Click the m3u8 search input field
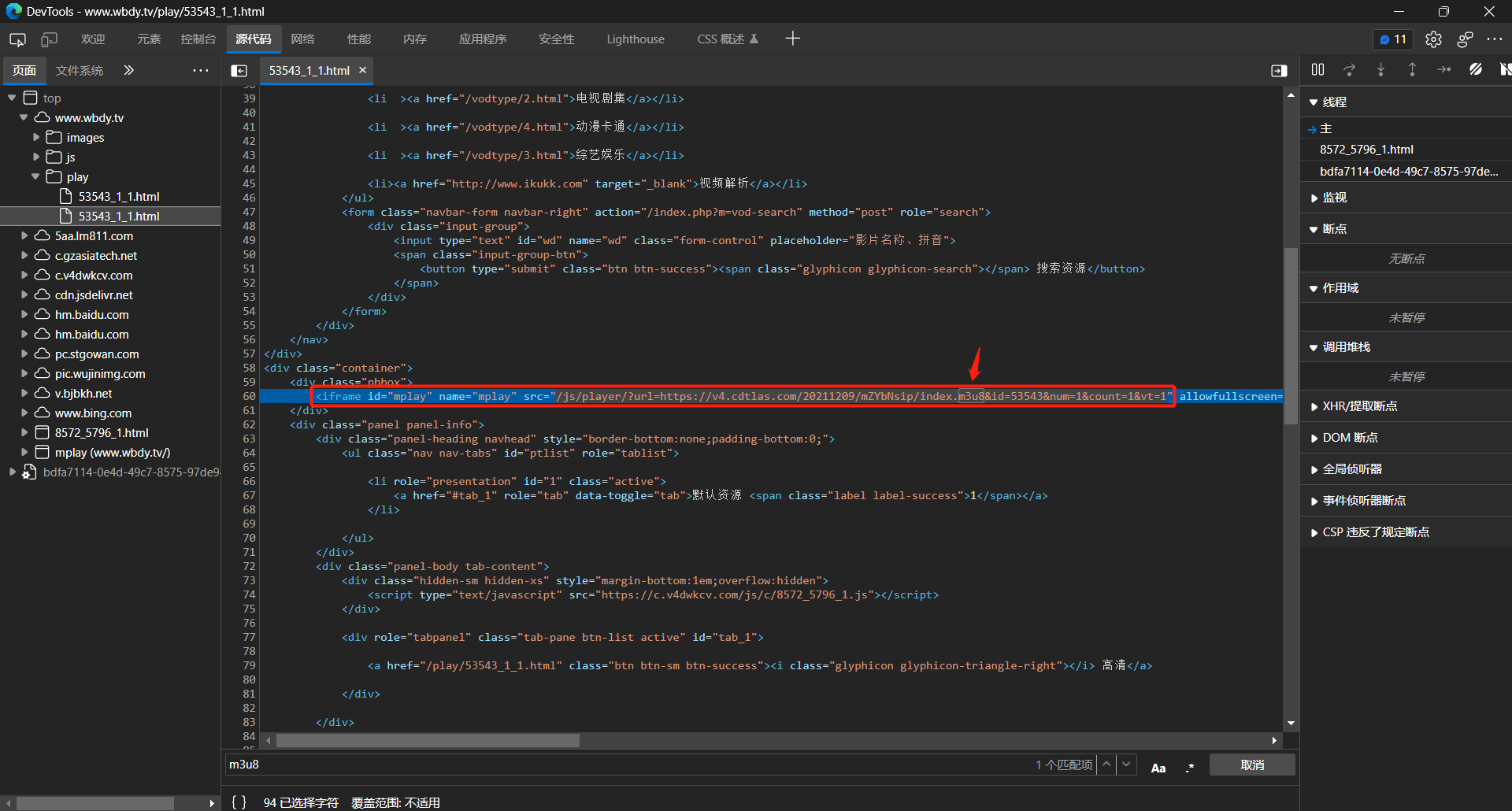 (628, 765)
